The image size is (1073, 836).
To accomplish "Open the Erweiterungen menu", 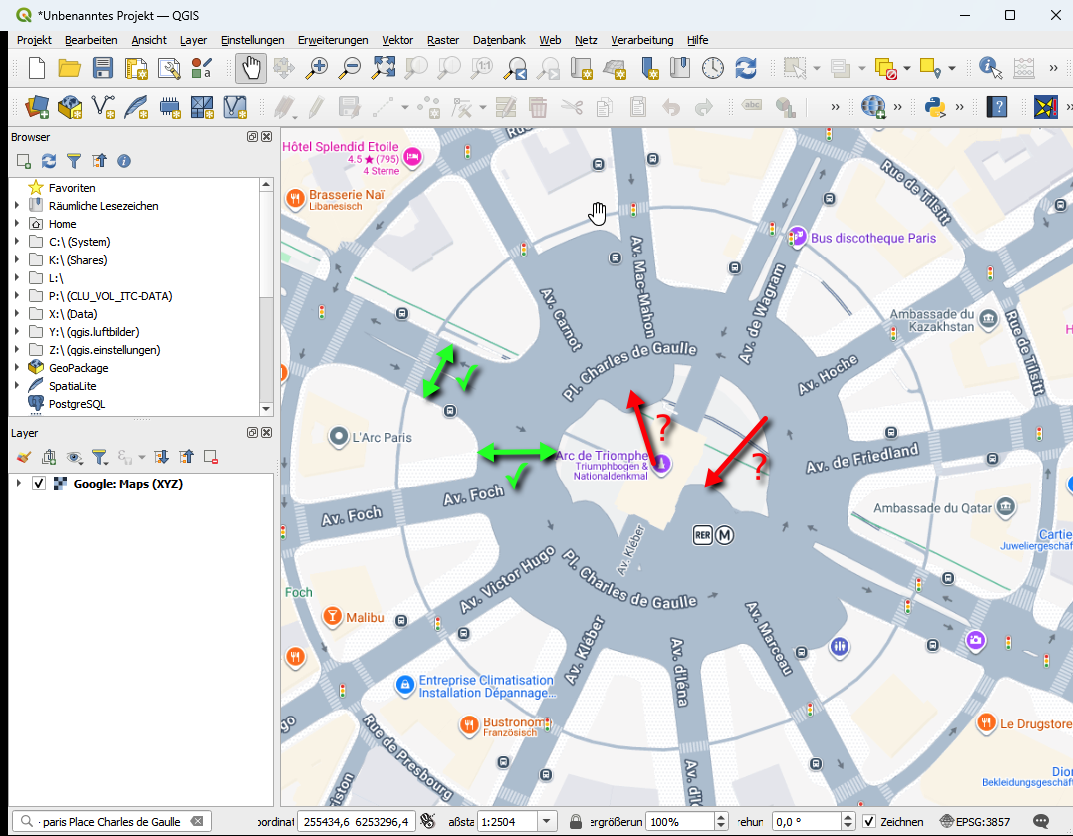I will (333, 40).
